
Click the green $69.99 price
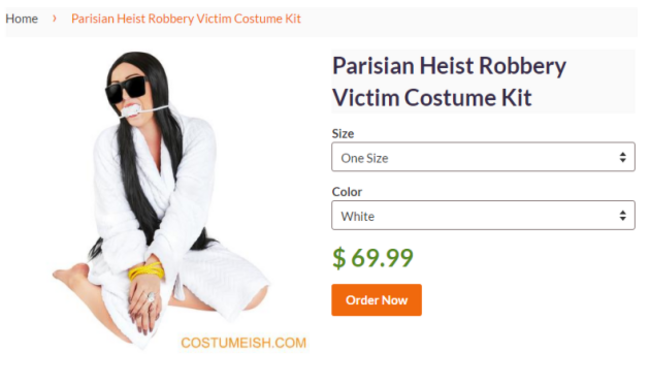coord(373,258)
